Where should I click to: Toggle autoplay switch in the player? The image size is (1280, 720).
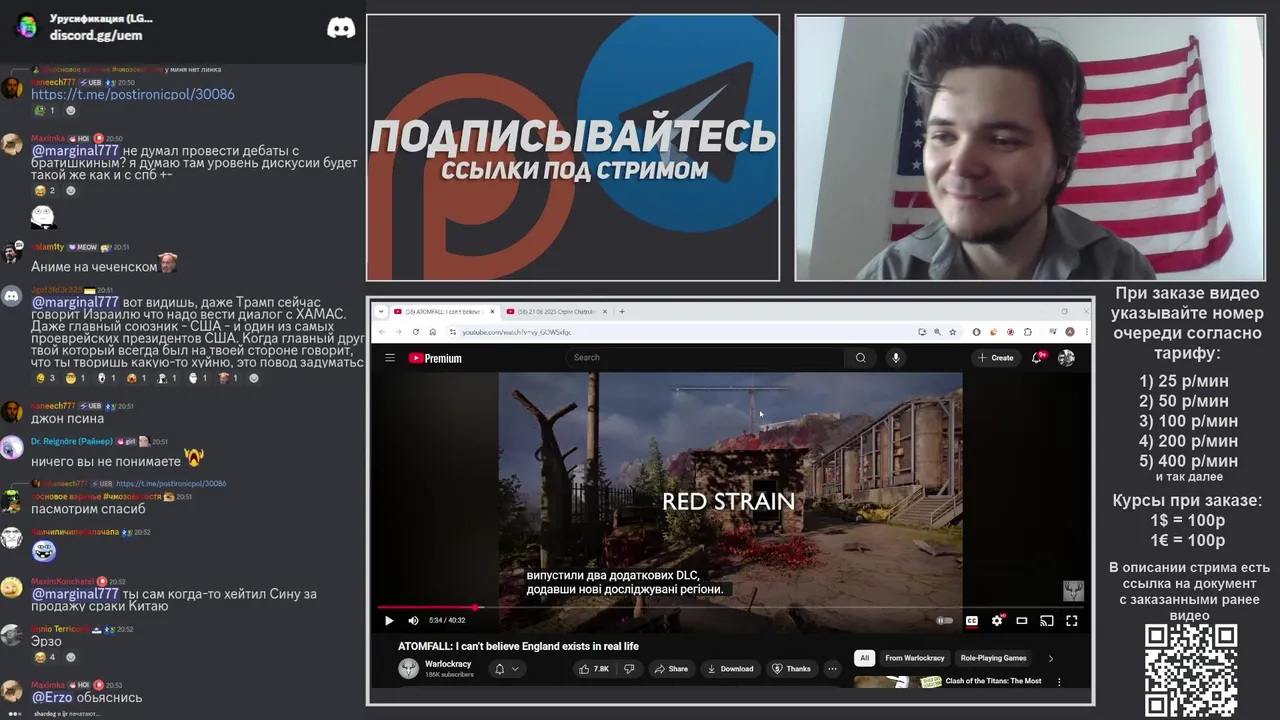[x=944, y=621]
